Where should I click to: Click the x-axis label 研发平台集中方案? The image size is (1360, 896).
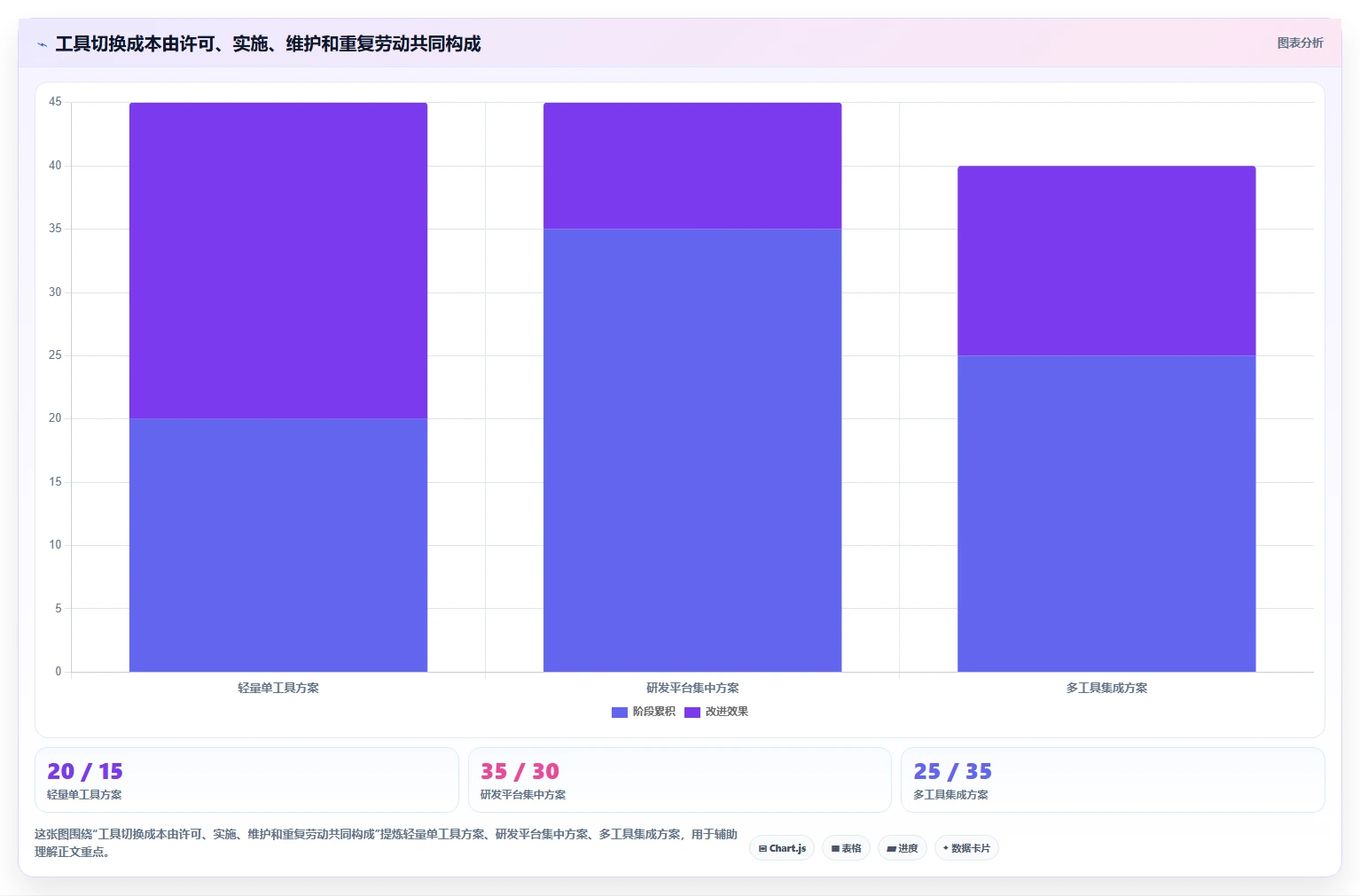pos(692,688)
